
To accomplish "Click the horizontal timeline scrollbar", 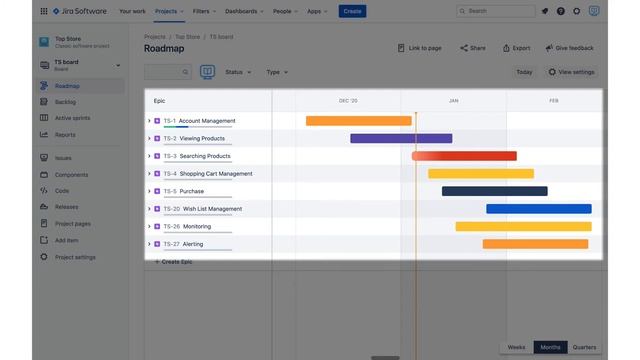I will pyautogui.click(x=385, y=358).
